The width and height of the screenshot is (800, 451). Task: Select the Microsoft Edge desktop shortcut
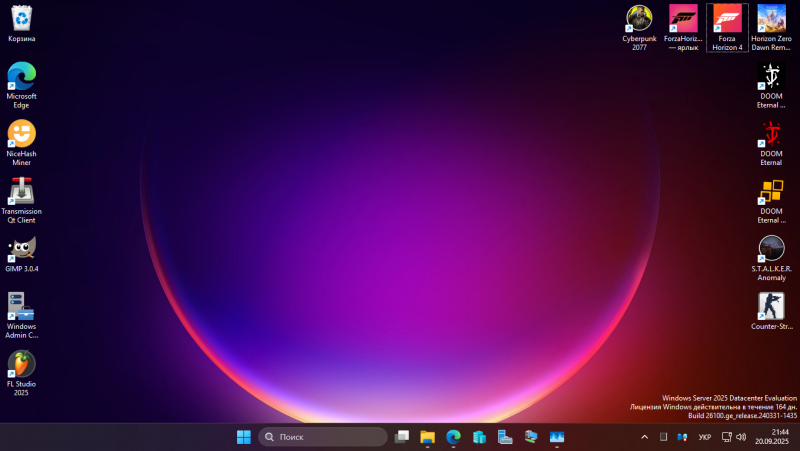pyautogui.click(x=21, y=77)
